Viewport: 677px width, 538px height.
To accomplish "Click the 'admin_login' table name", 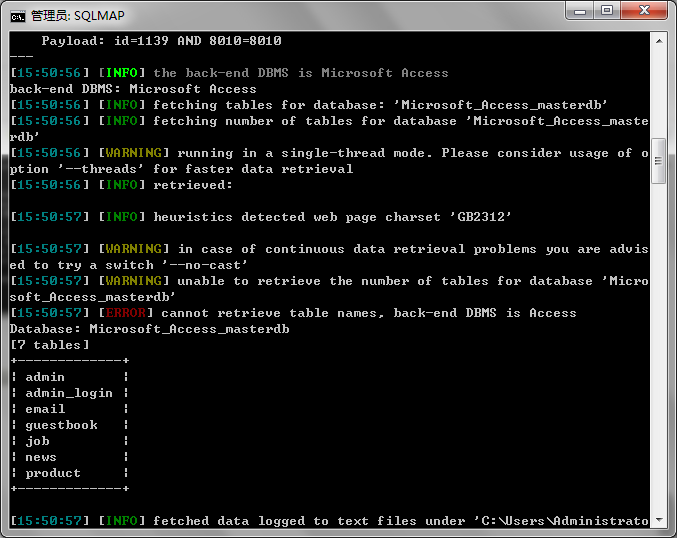I will pyautogui.click(x=69, y=393).
